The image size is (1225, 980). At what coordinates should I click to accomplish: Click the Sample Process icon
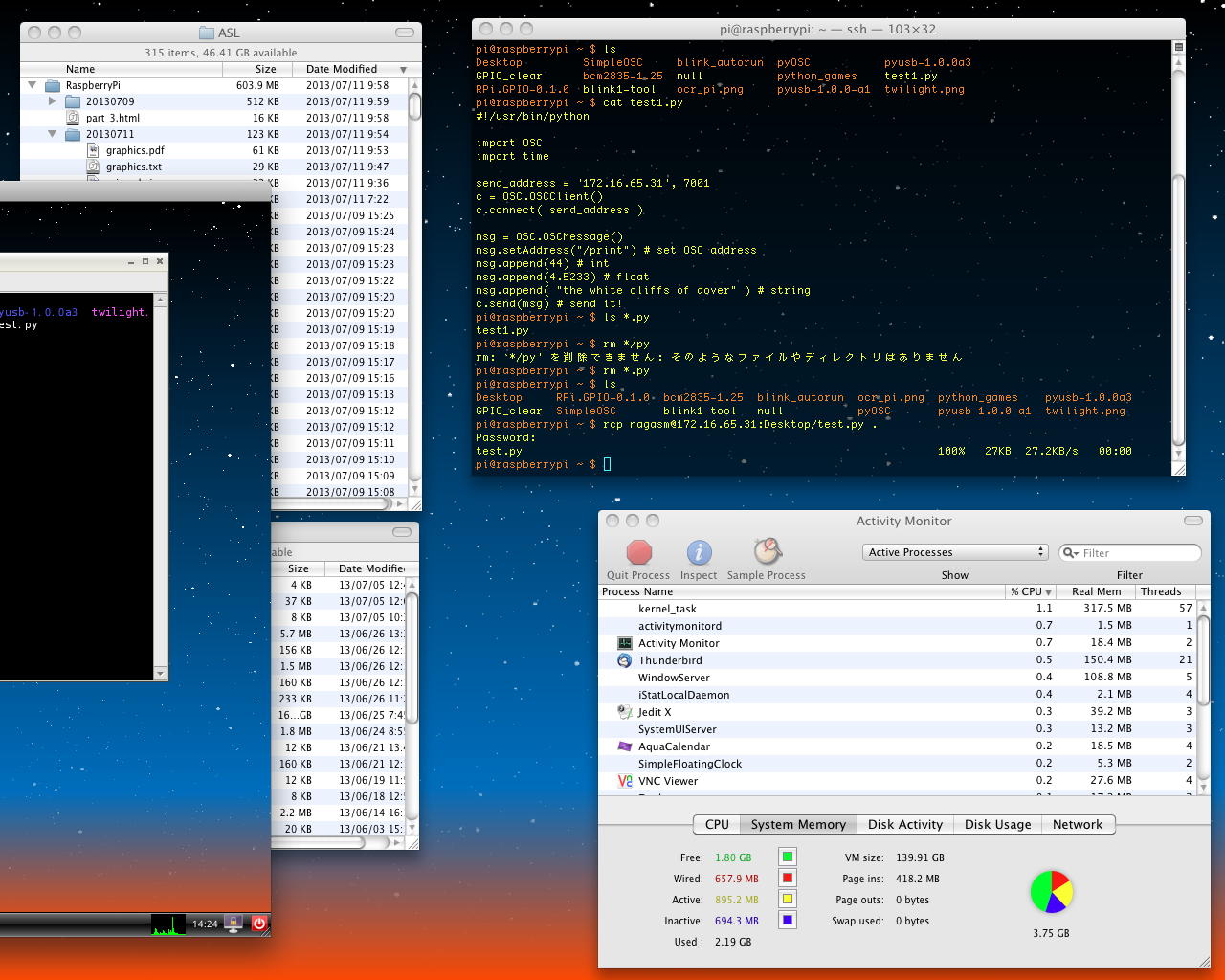pyautogui.click(x=767, y=552)
